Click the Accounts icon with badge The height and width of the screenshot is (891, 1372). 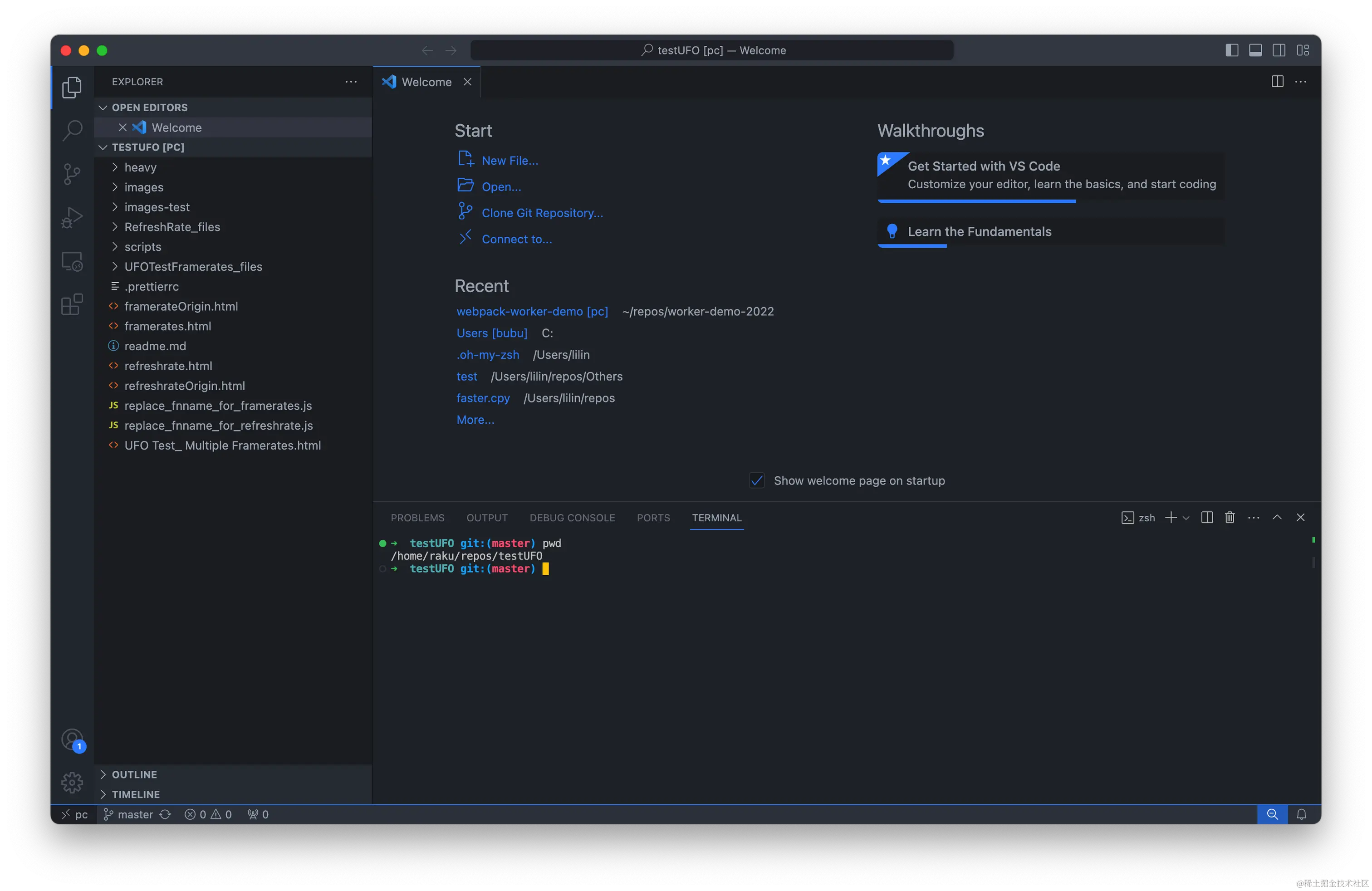(72, 739)
